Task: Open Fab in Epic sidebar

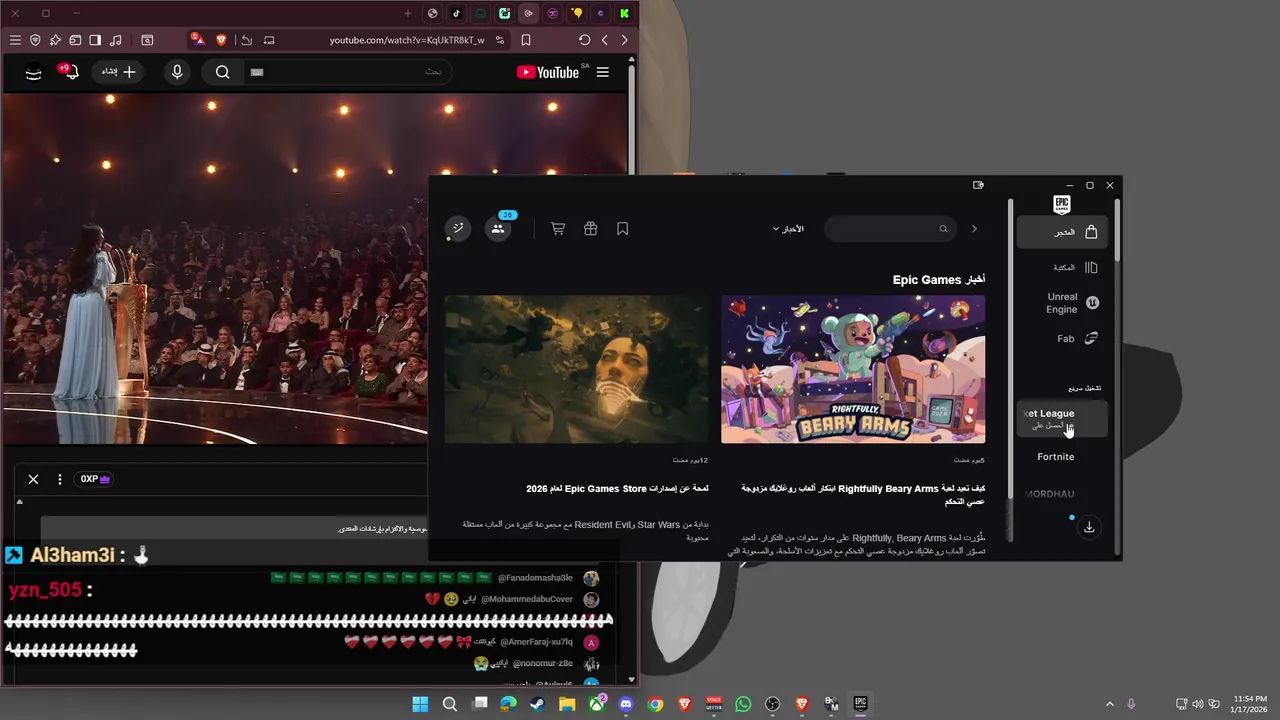Action: coord(1062,339)
